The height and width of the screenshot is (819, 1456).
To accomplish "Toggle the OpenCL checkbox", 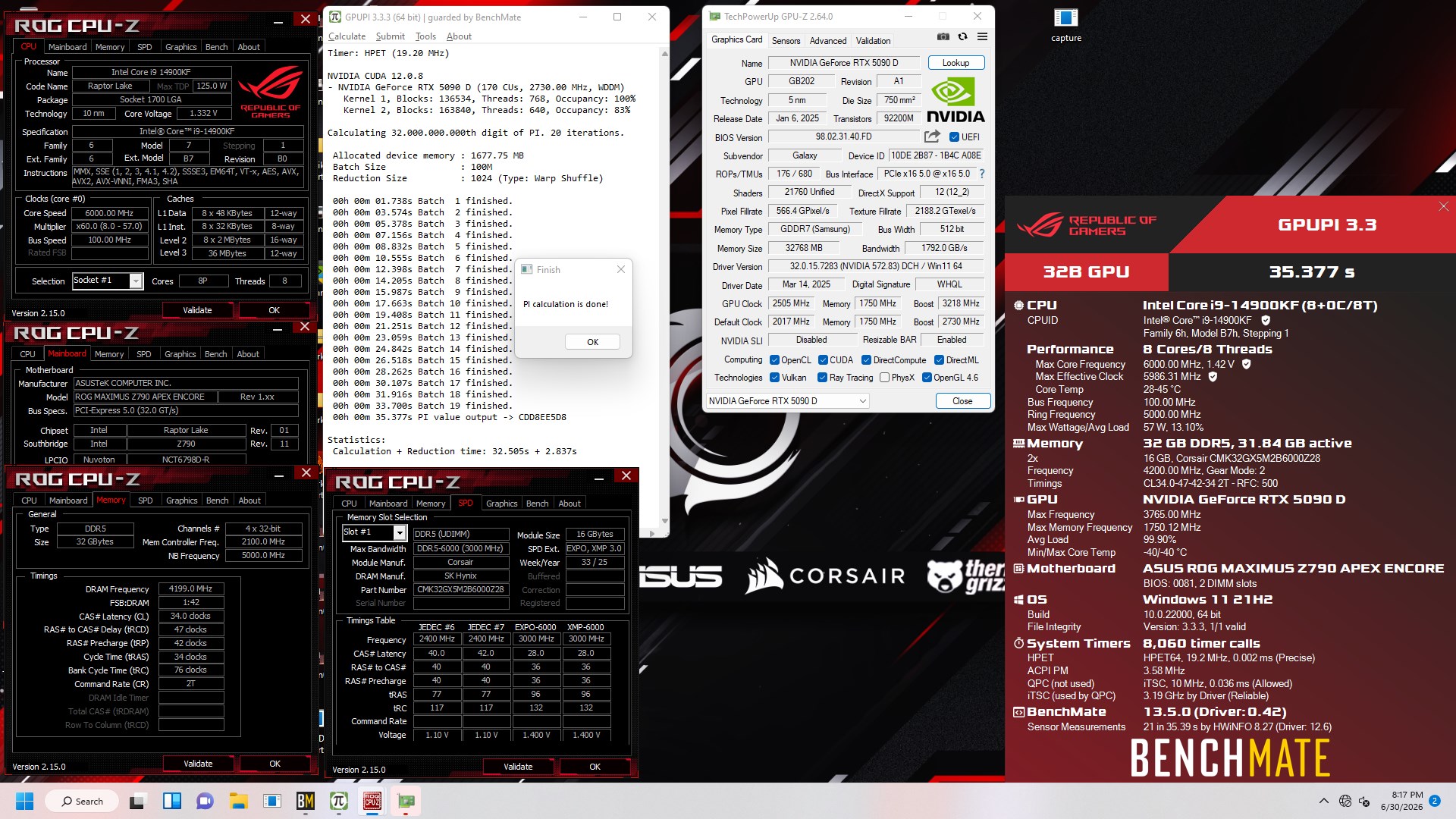I will click(774, 360).
